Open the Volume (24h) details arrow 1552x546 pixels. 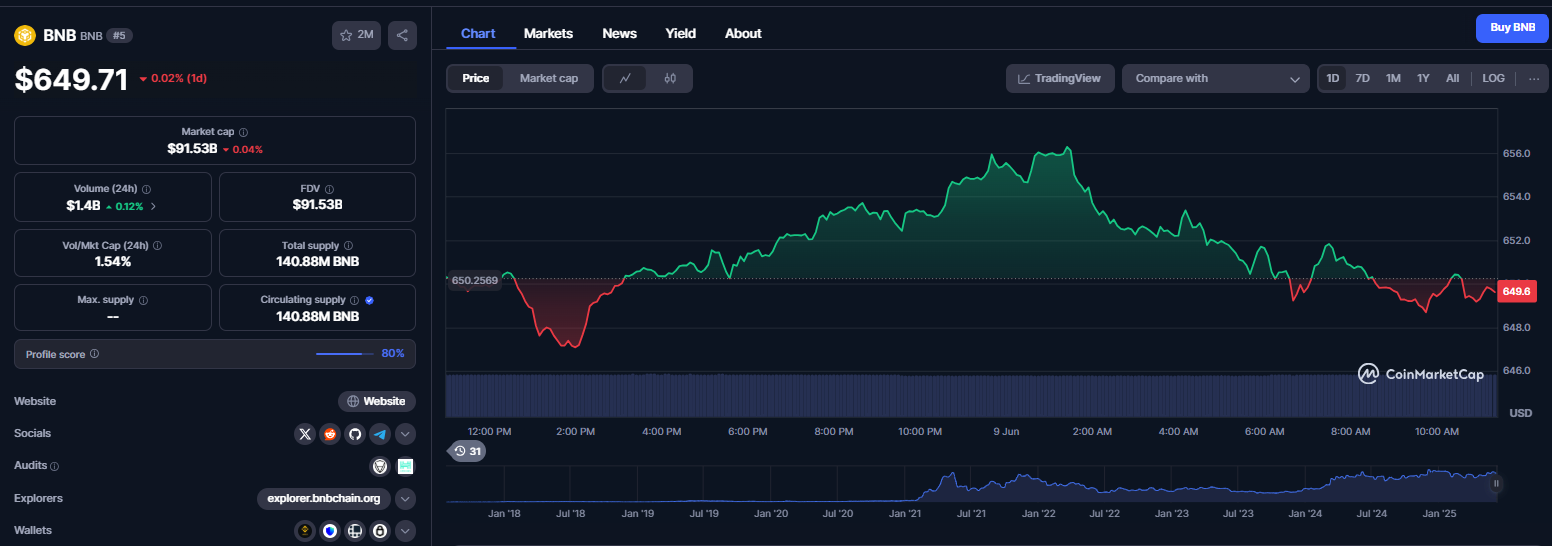(x=153, y=206)
